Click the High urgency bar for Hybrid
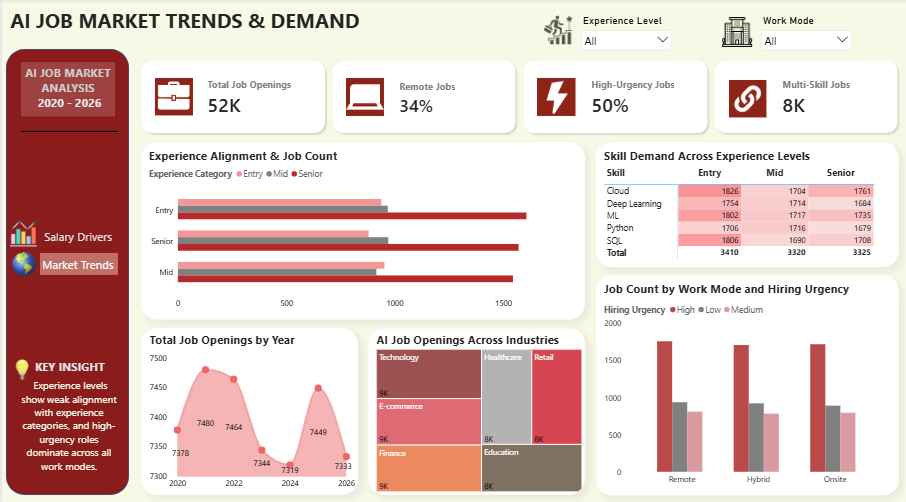This screenshot has height=502, width=906. coord(741,408)
